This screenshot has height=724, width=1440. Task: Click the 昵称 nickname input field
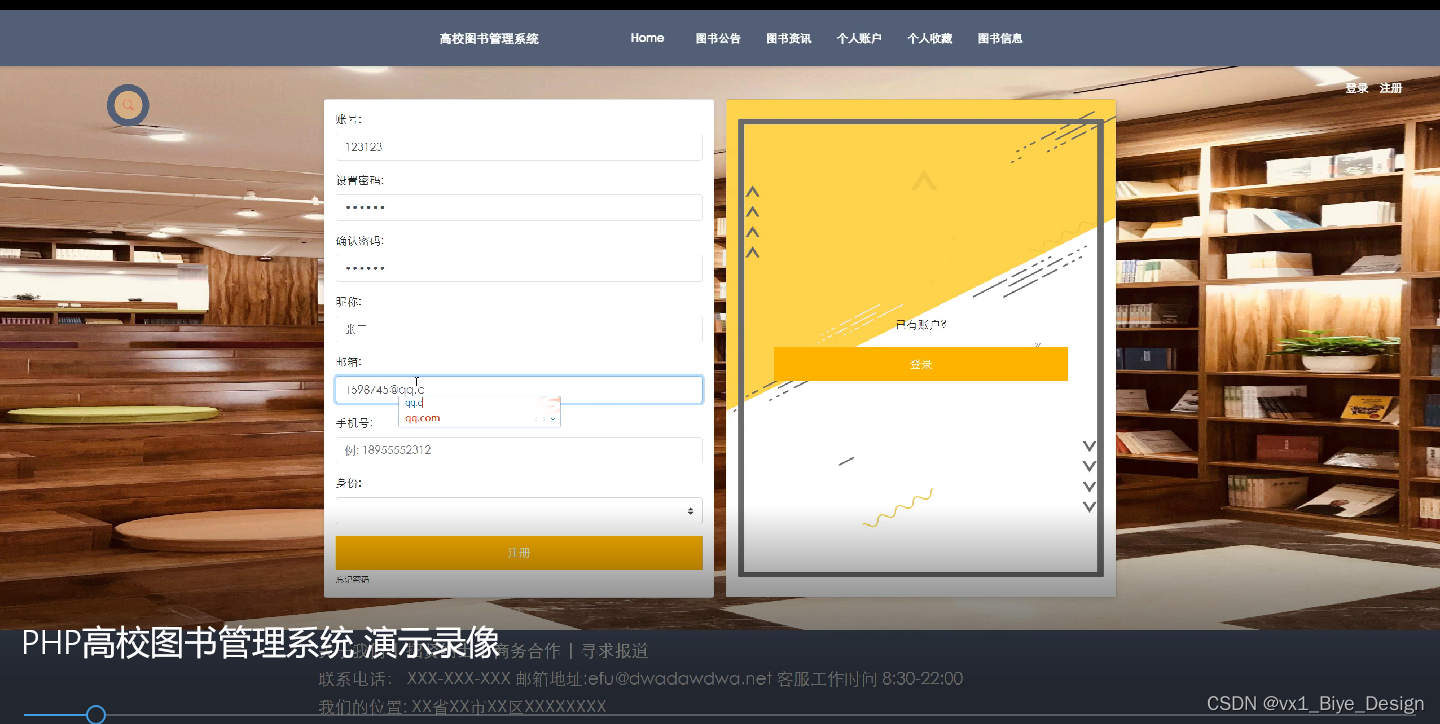click(519, 328)
